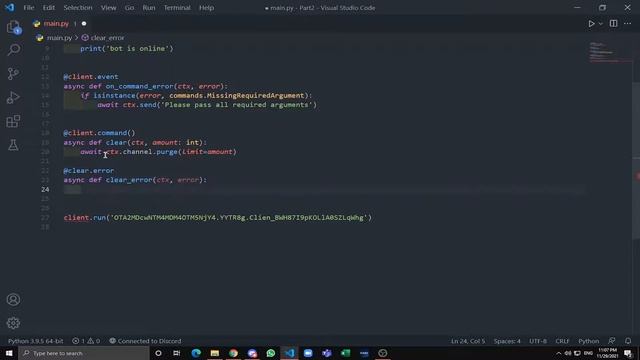Screen dimensions: 640x360
Task: Close the unsaved main.py tab dot
Action: [x=84, y=24]
